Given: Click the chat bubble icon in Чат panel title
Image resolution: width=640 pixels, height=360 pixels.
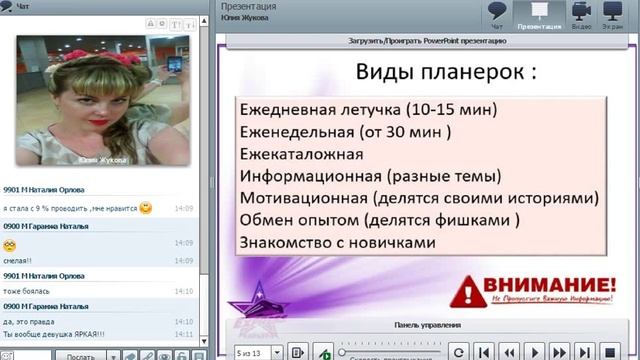Looking at the screenshot, I should click(6, 7).
